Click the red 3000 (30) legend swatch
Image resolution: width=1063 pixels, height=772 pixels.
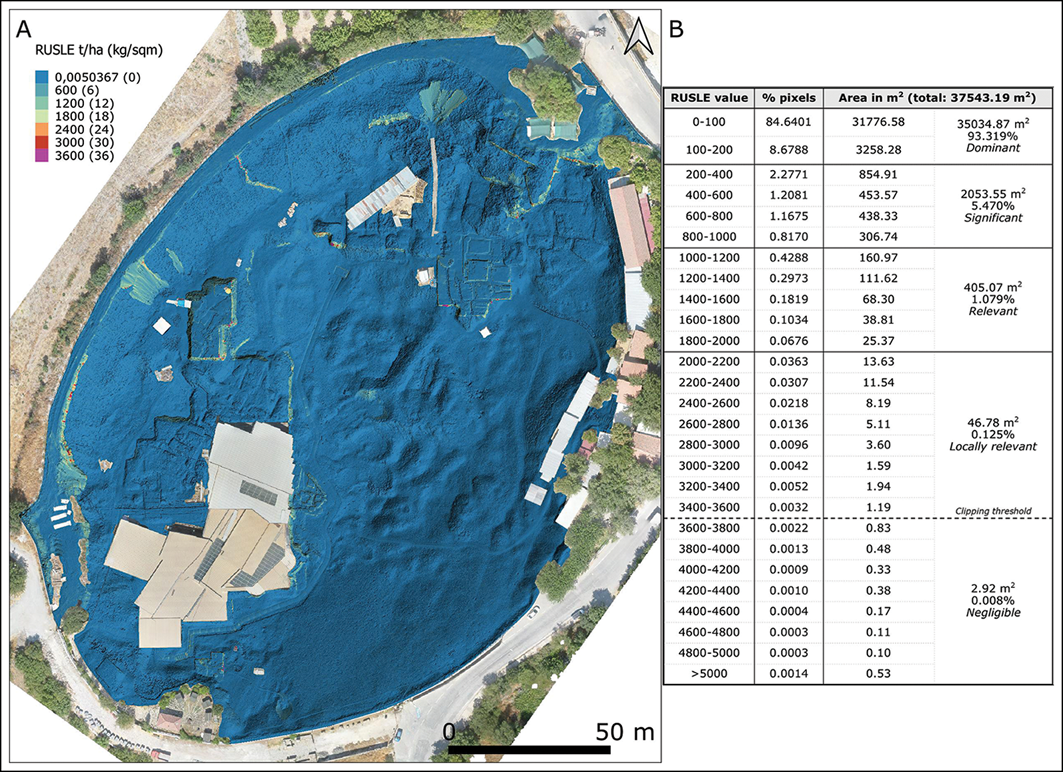click(42, 142)
